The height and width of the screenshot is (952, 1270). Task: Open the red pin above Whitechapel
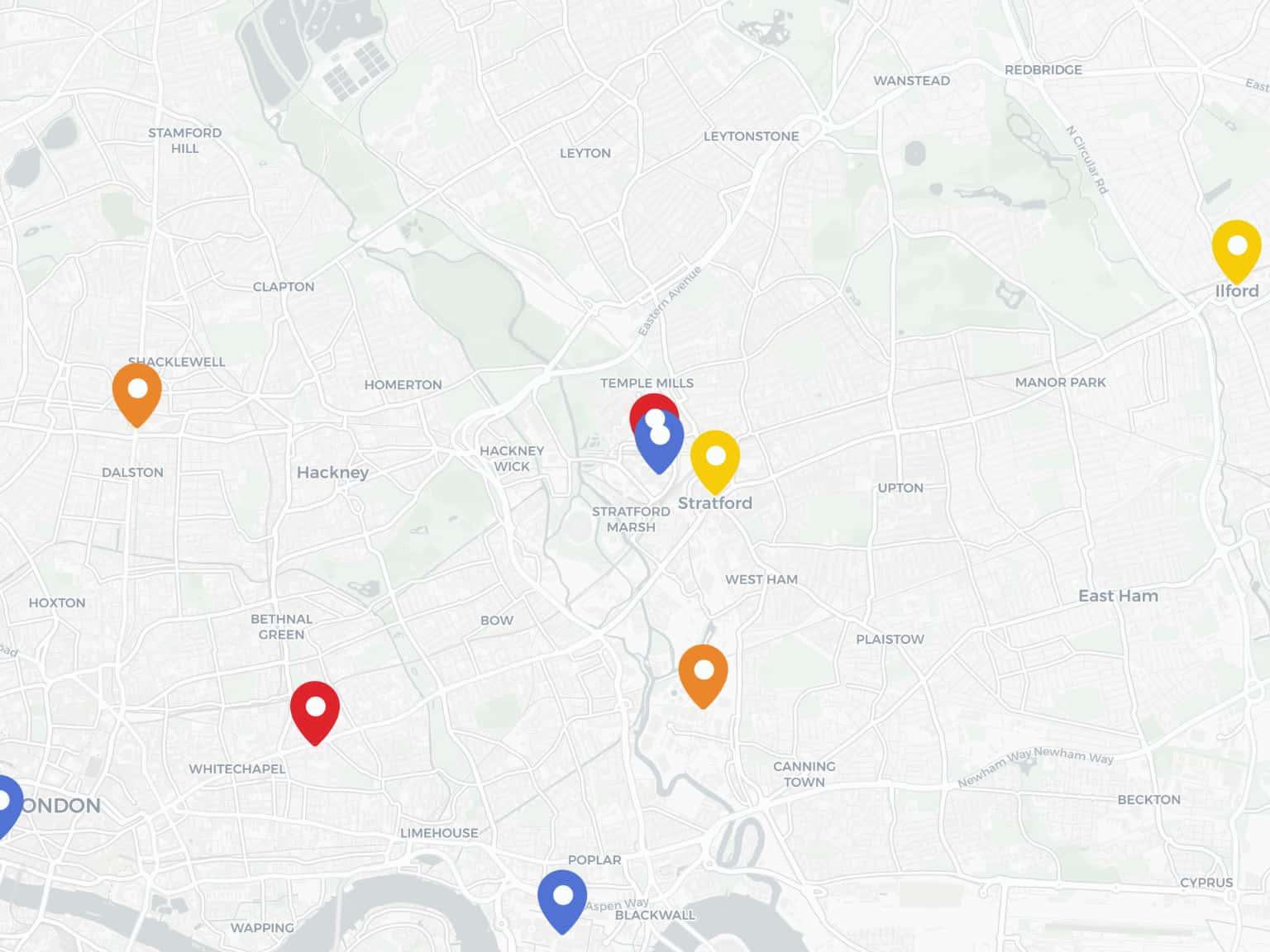315,712
